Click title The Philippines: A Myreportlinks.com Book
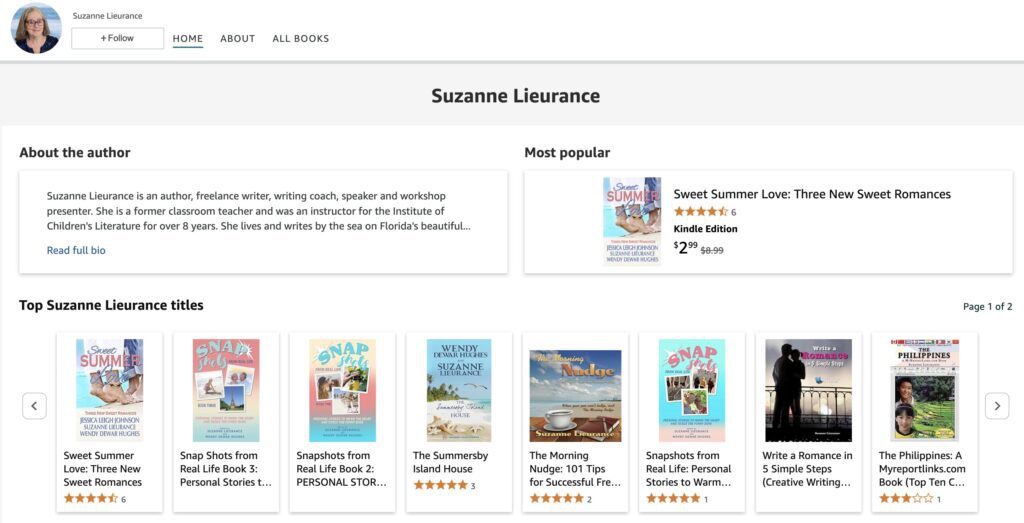Image resolution: width=1024 pixels, height=523 pixels. pos(922,469)
